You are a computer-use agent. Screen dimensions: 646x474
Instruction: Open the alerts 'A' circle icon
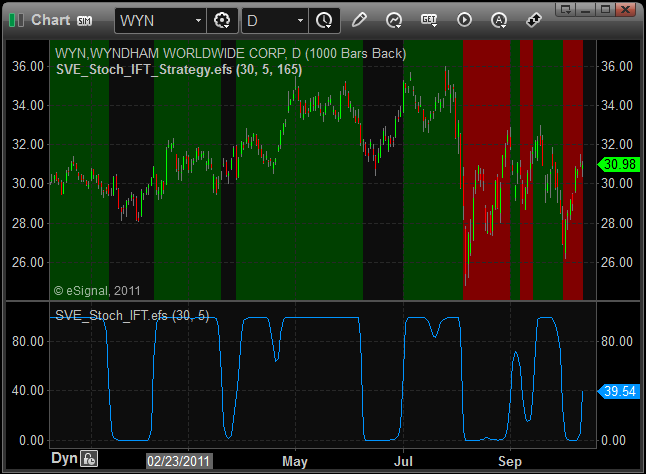[x=499, y=20]
